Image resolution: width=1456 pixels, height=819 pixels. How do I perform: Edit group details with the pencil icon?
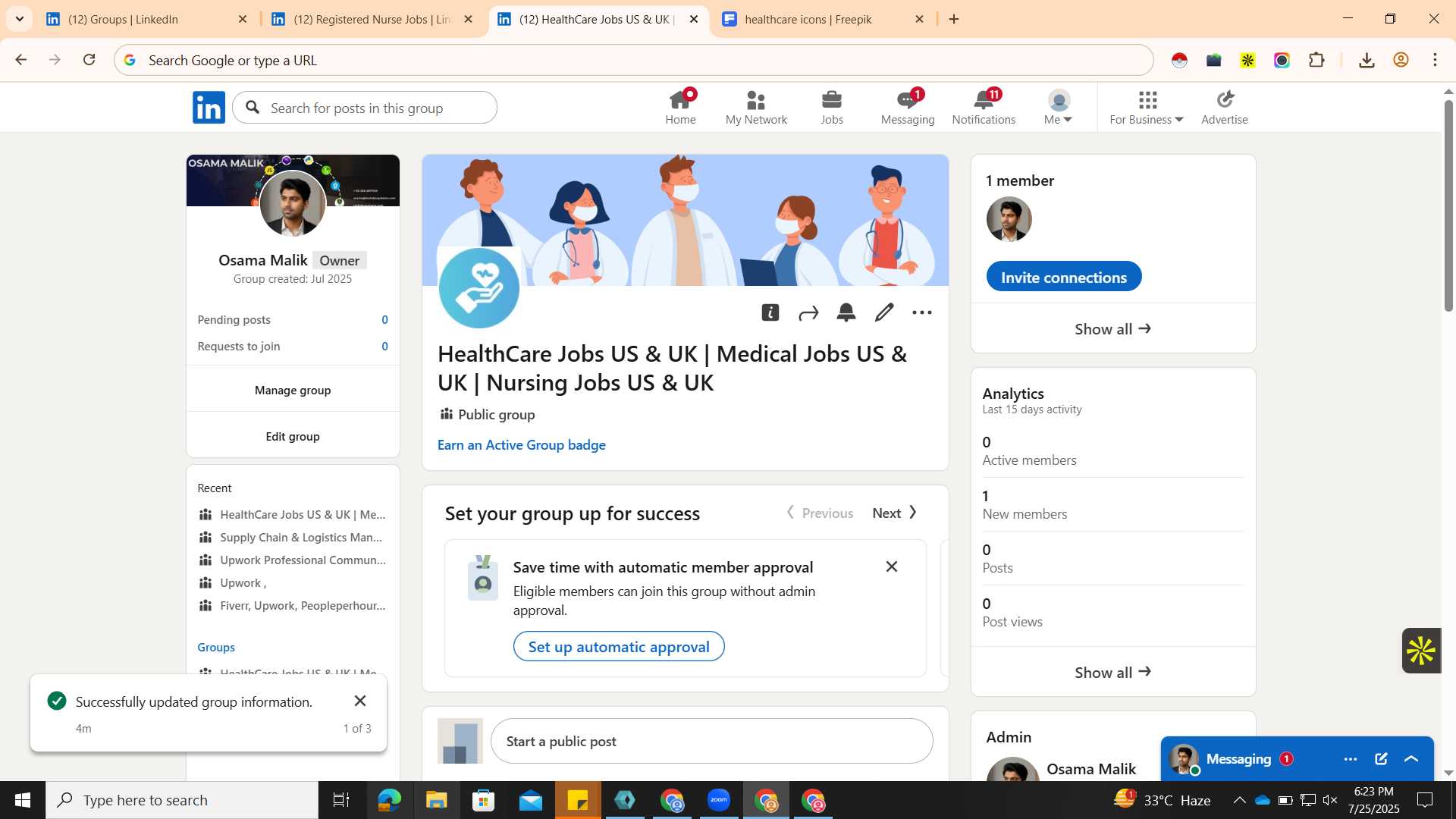coord(884,312)
